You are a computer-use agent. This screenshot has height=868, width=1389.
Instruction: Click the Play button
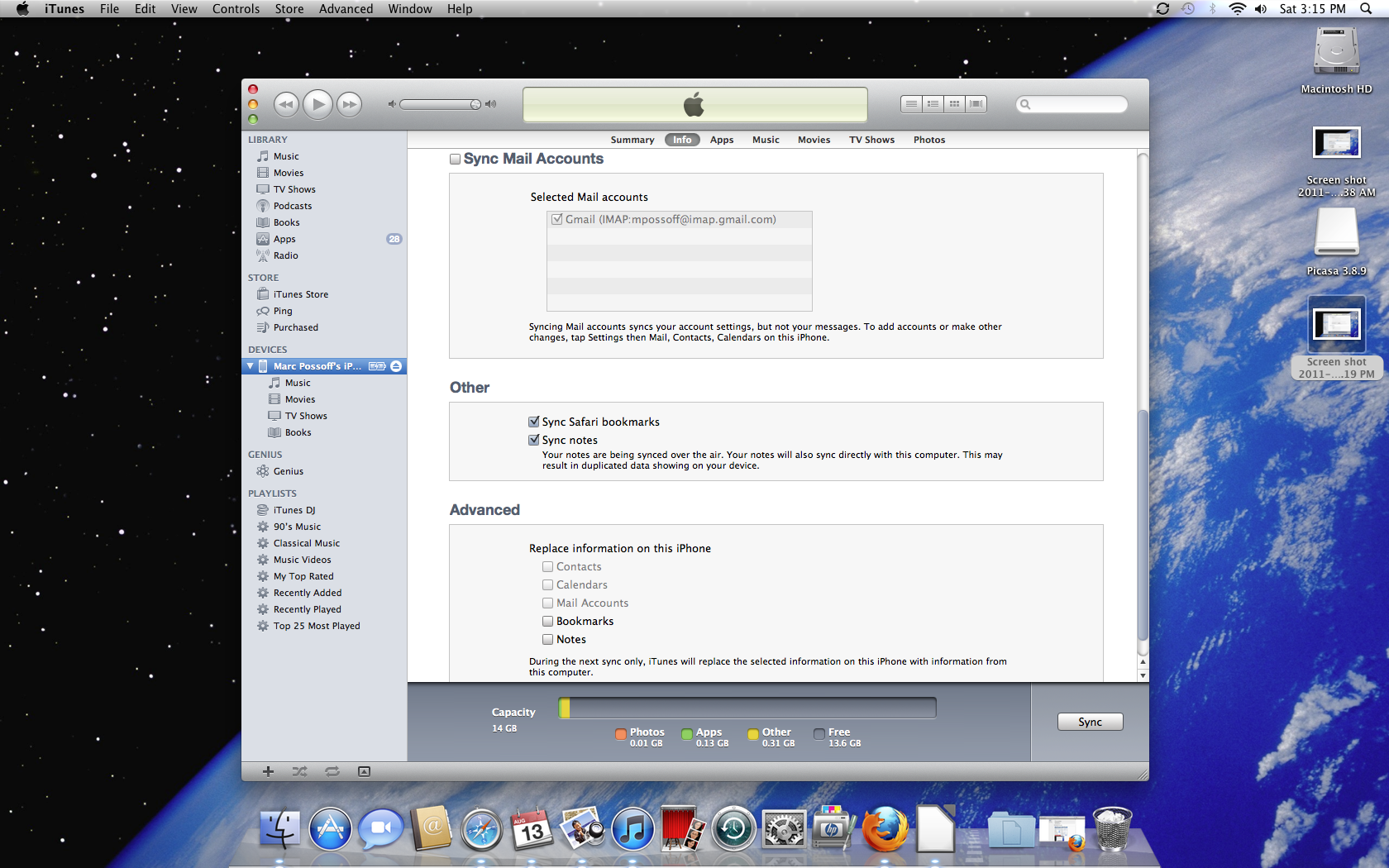(x=318, y=104)
